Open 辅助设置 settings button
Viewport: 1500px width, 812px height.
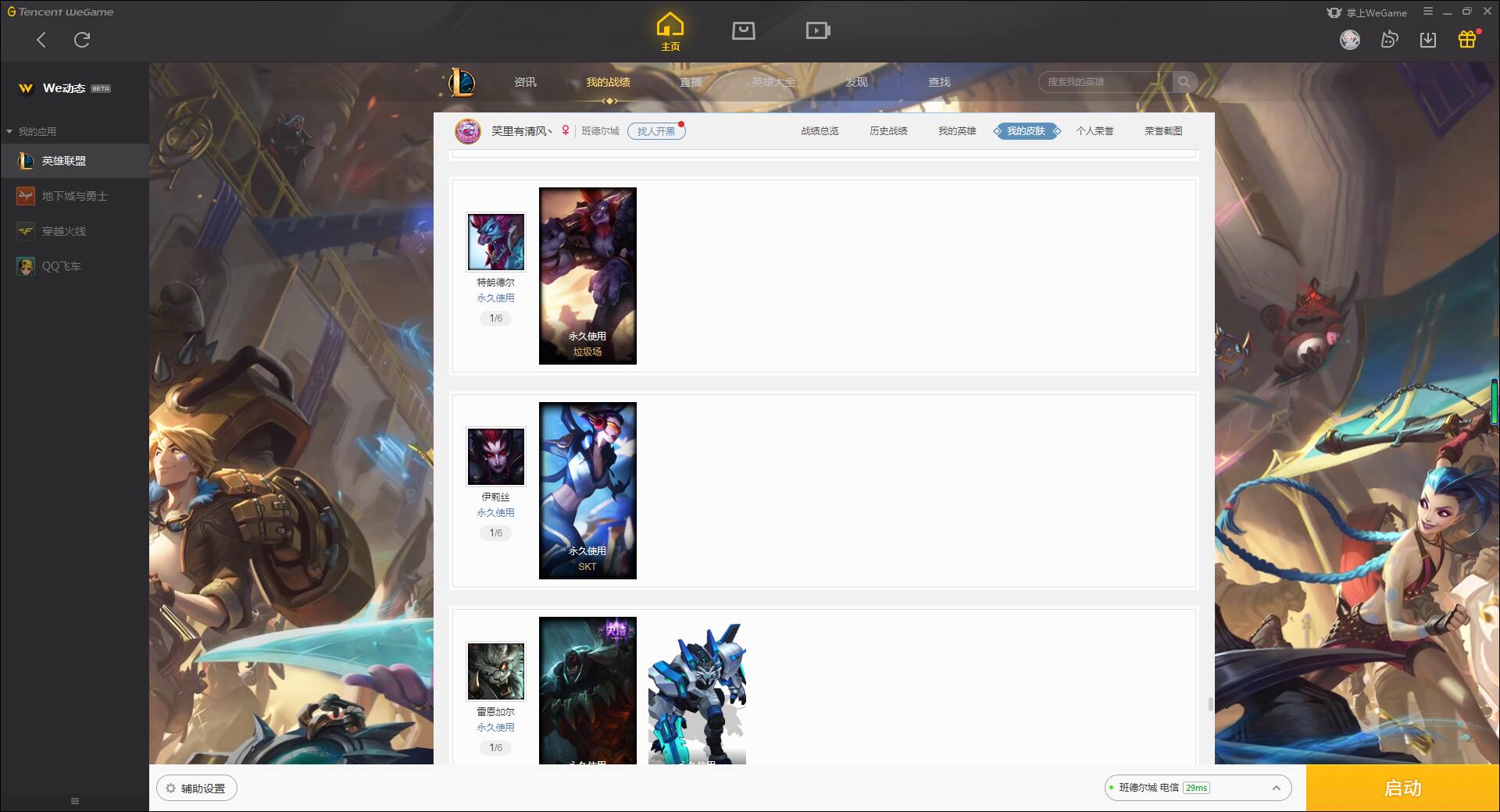pyautogui.click(x=197, y=789)
